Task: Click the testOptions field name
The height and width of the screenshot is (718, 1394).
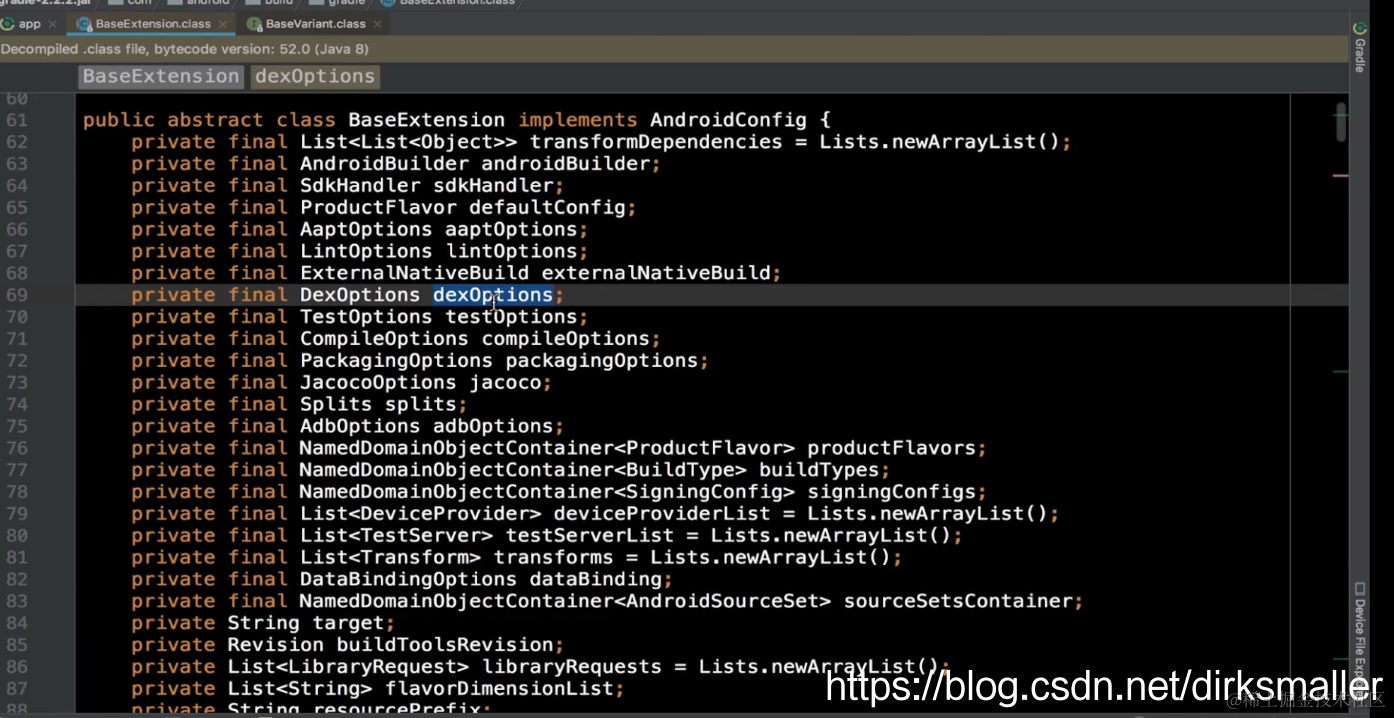Action: (x=511, y=317)
